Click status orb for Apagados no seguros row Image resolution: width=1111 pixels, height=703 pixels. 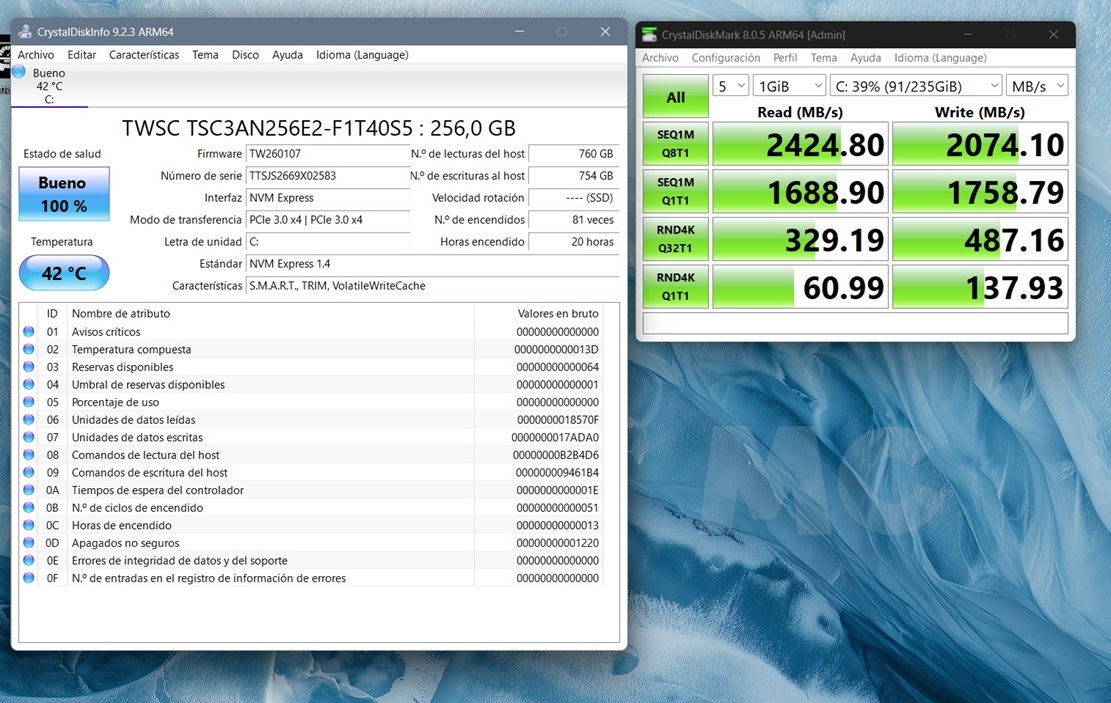[x=28, y=543]
